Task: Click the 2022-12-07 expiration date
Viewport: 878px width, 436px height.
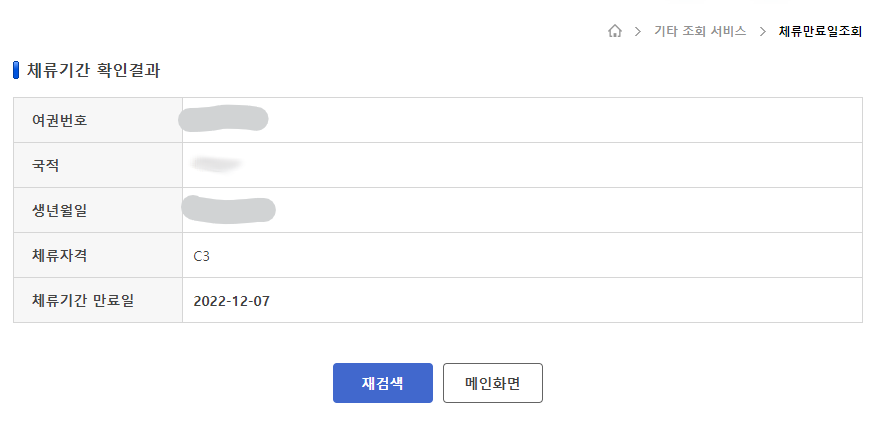Action: coord(232,301)
